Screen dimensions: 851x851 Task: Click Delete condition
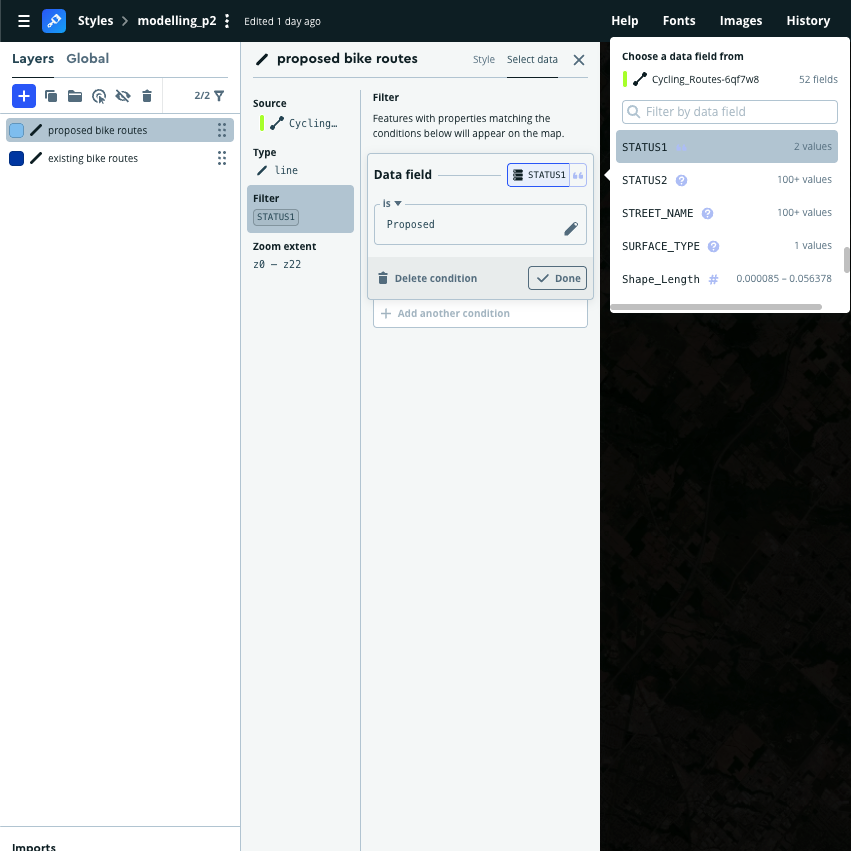(x=427, y=278)
